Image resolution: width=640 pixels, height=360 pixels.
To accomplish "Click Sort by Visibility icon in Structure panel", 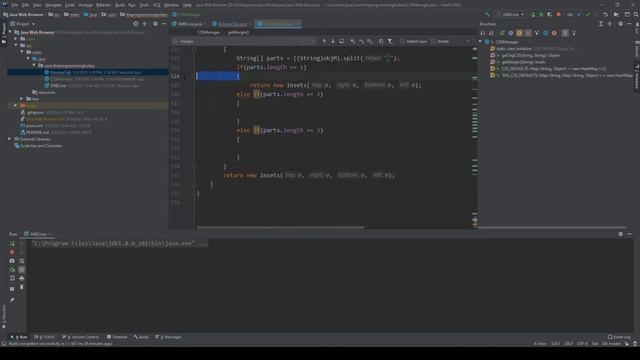I will (483, 33).
